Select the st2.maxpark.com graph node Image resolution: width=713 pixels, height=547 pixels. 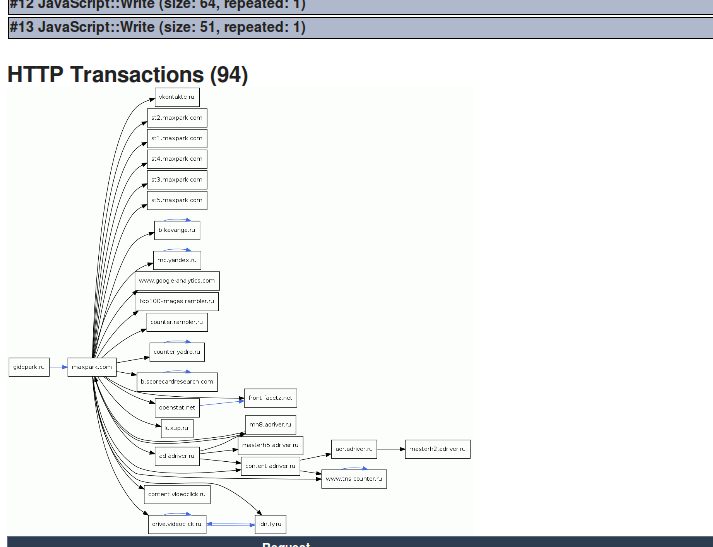(x=177, y=118)
